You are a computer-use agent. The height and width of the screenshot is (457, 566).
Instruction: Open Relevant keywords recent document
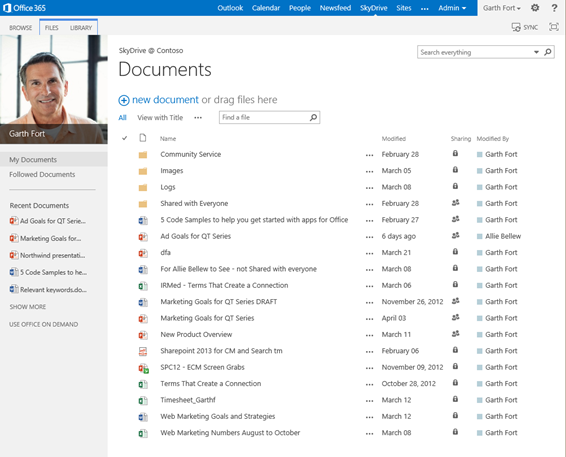[53, 290]
